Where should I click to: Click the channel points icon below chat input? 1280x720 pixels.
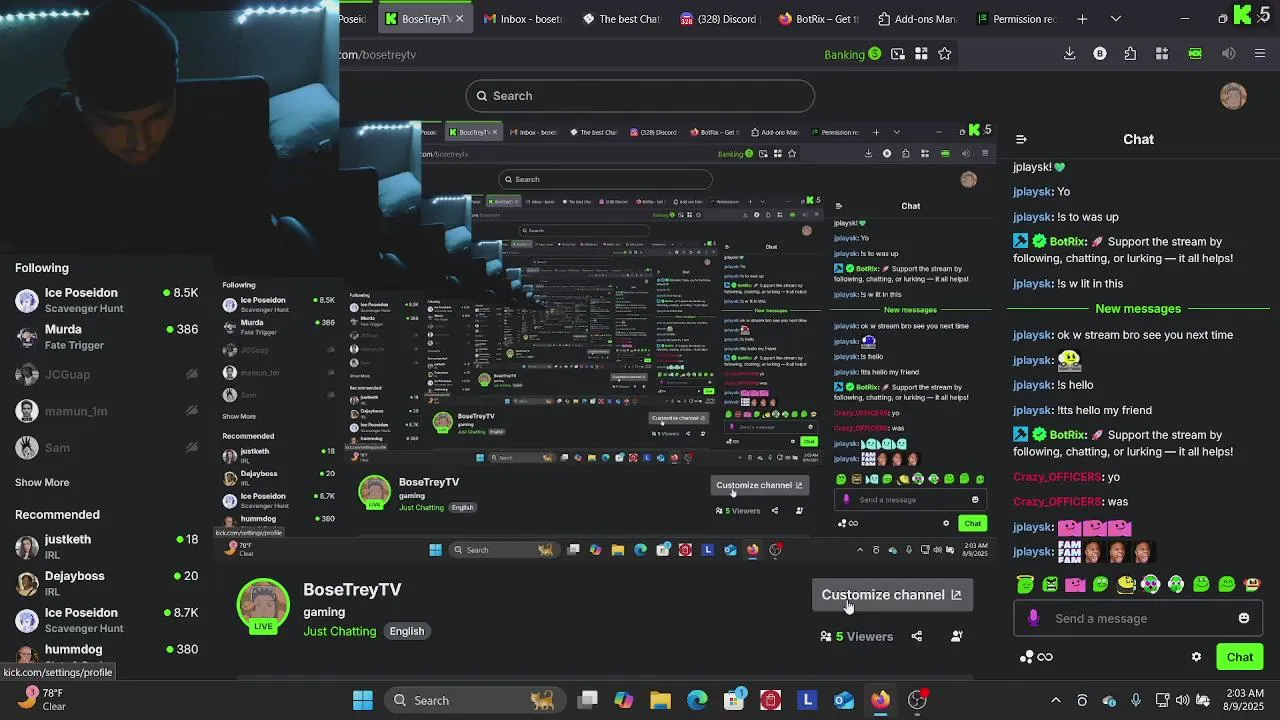point(1035,657)
